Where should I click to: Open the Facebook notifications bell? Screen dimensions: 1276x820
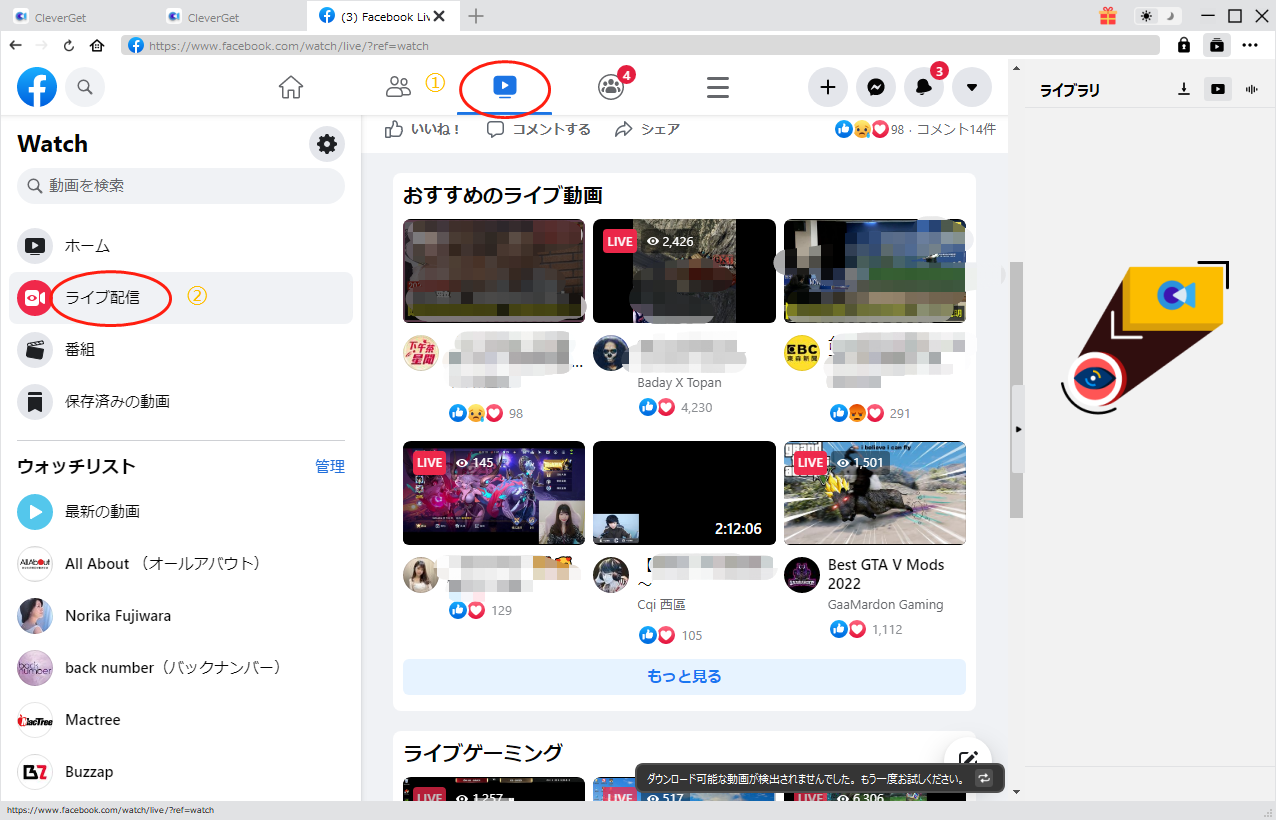[x=923, y=87]
